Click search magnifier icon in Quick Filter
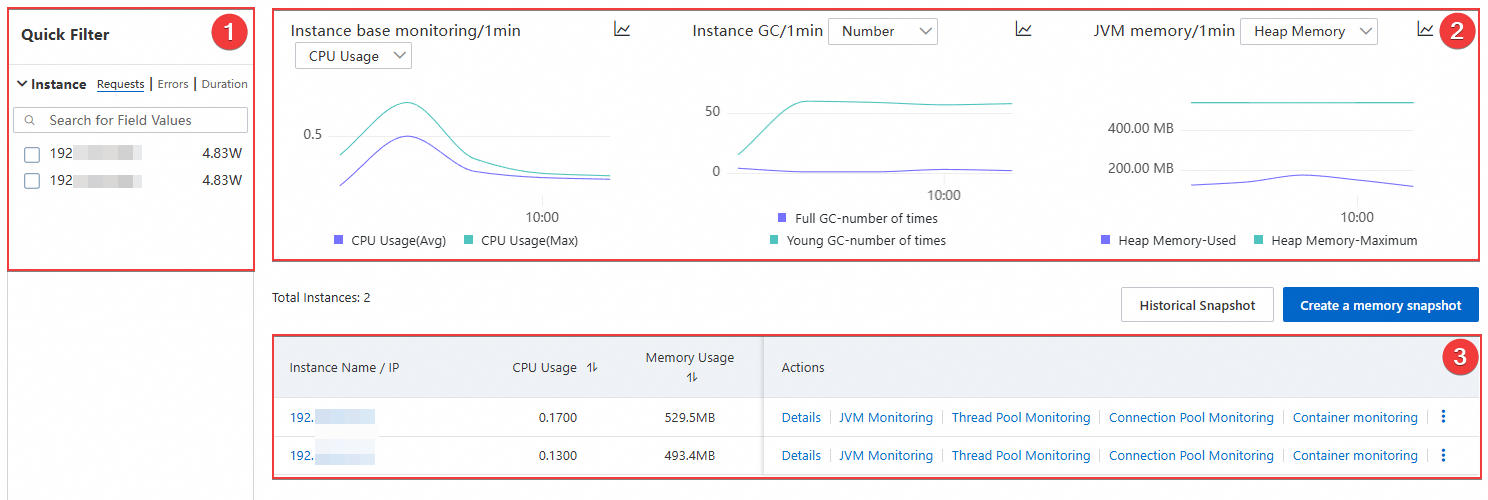Image resolution: width=1488 pixels, height=500 pixels. point(31,120)
